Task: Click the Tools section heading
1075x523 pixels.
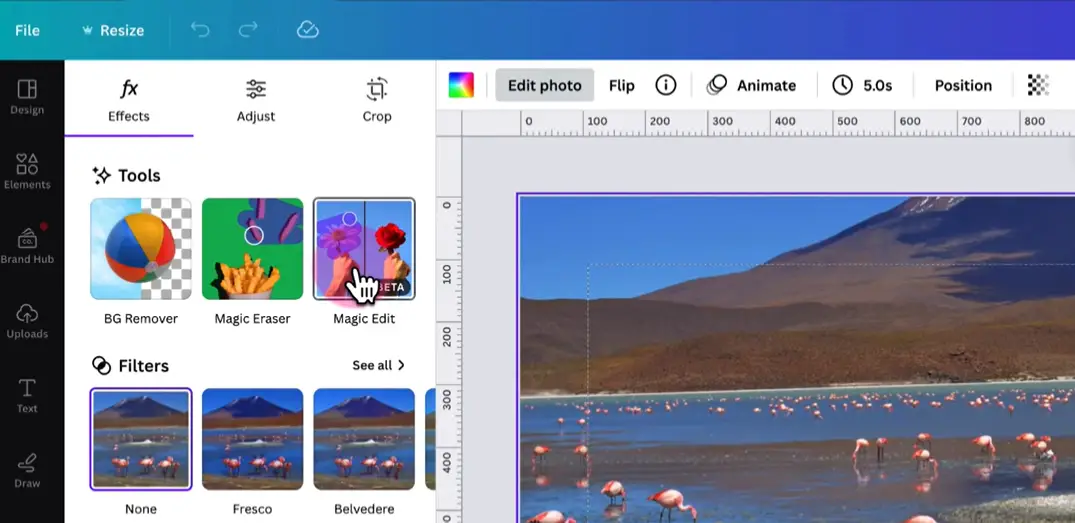Action: pos(126,175)
